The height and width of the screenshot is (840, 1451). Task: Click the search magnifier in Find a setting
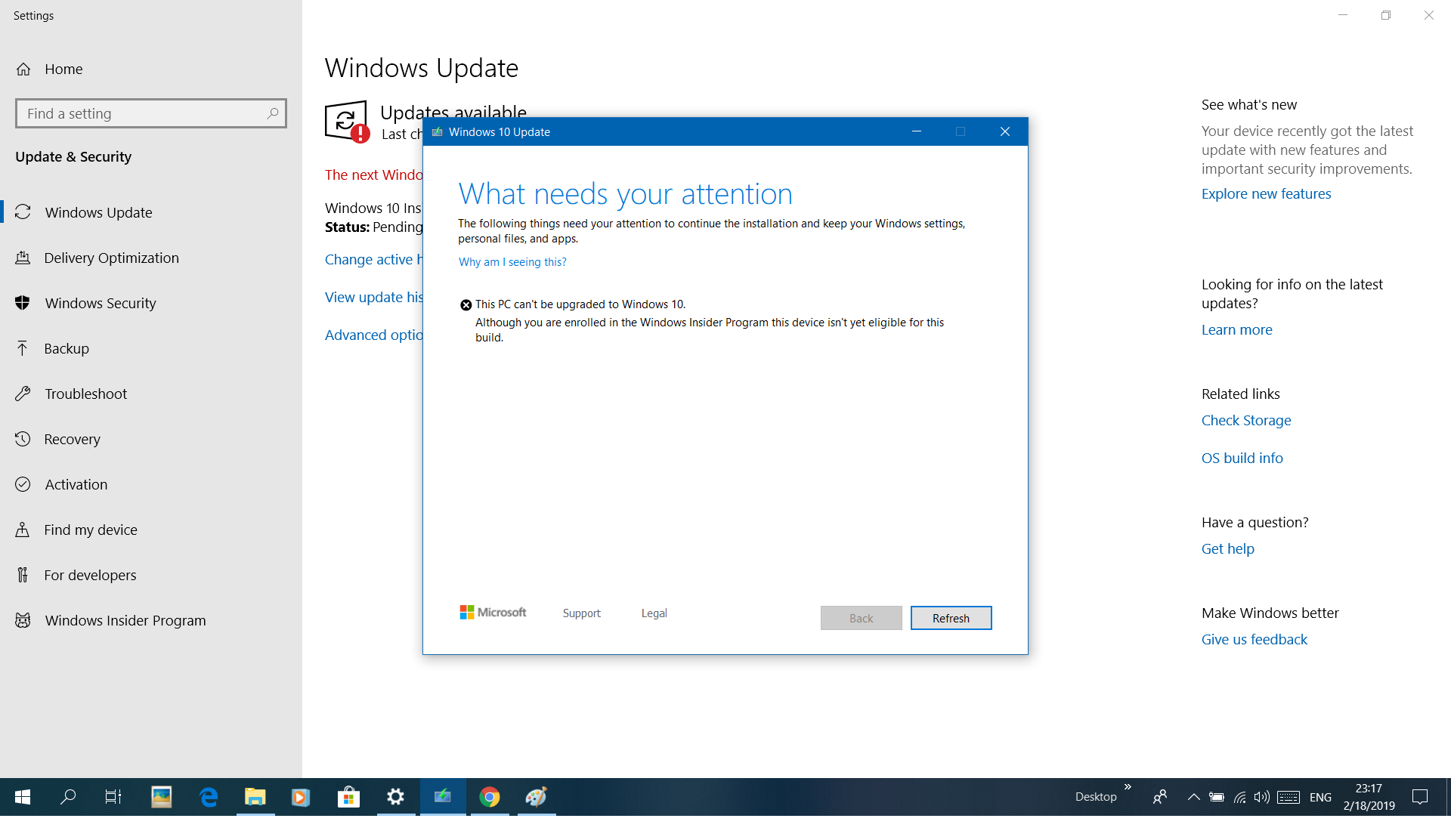(x=272, y=113)
